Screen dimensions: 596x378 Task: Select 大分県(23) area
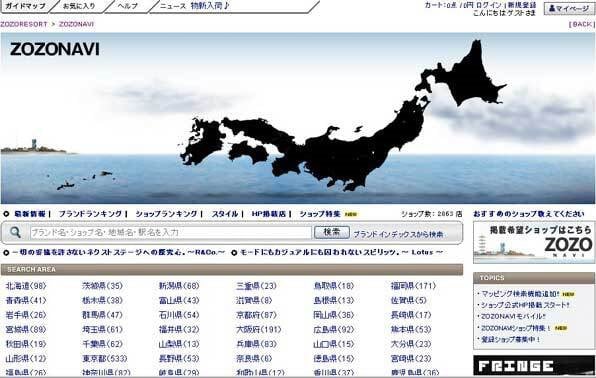pyautogui.click(x=411, y=344)
